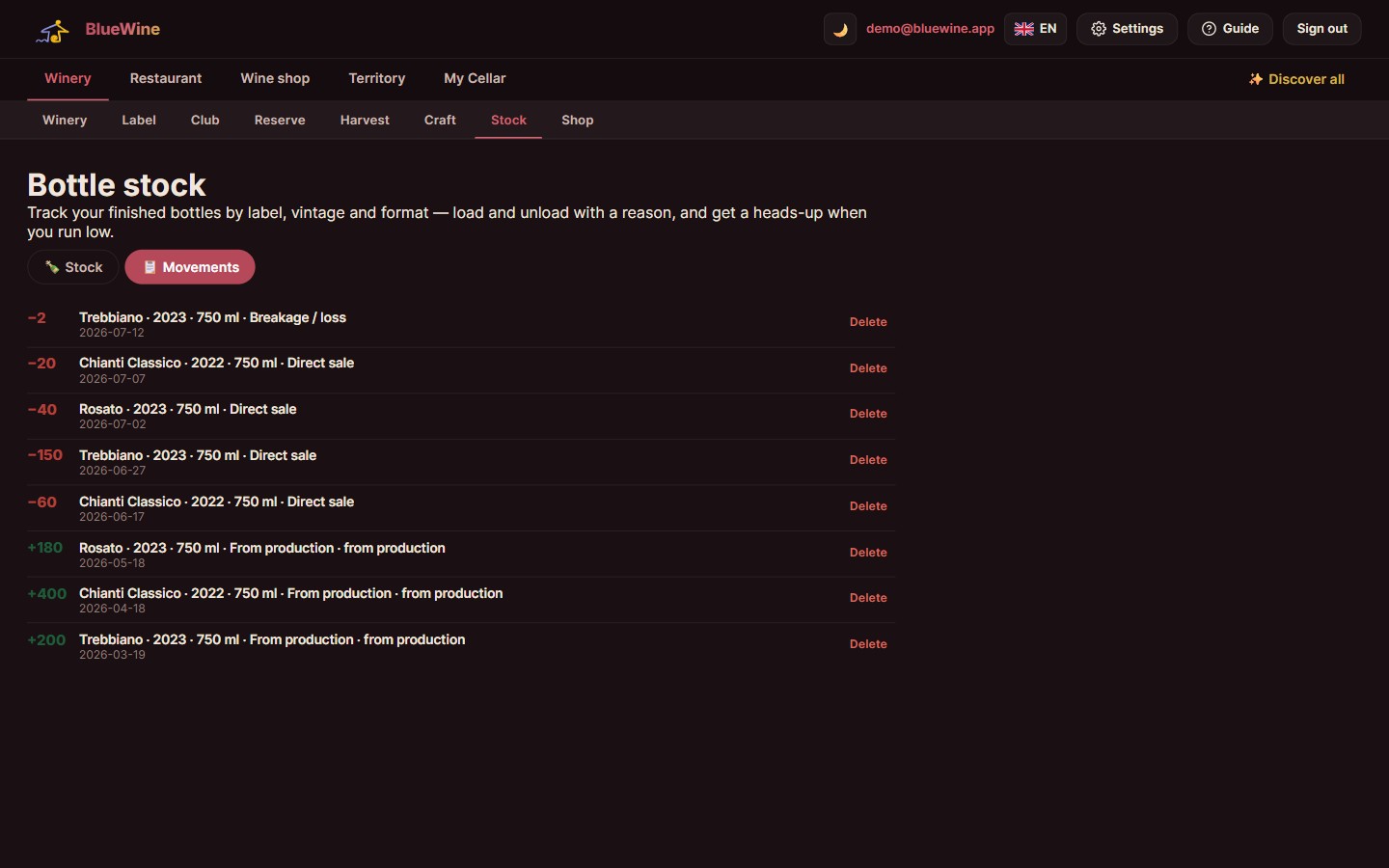1389x868 pixels.
Task: Click the date 2026-03-19
Action: (x=112, y=655)
